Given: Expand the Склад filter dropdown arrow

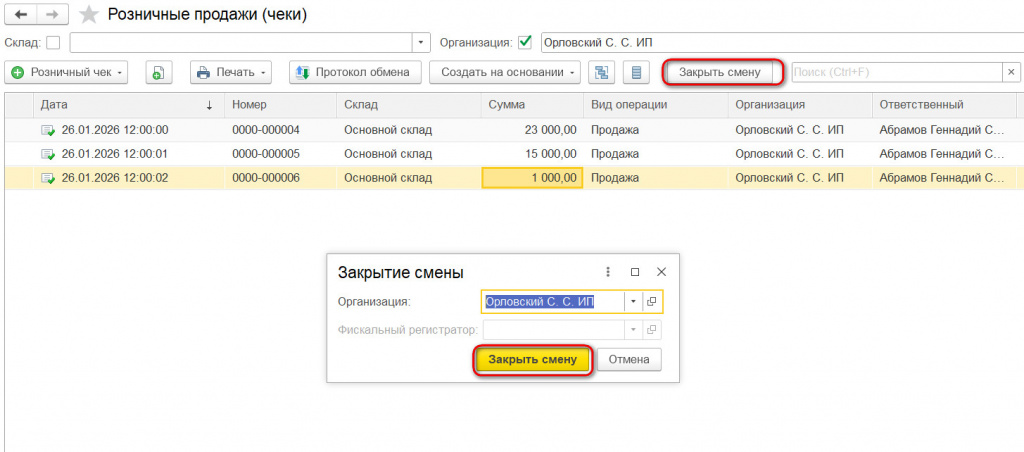Looking at the screenshot, I should [421, 42].
